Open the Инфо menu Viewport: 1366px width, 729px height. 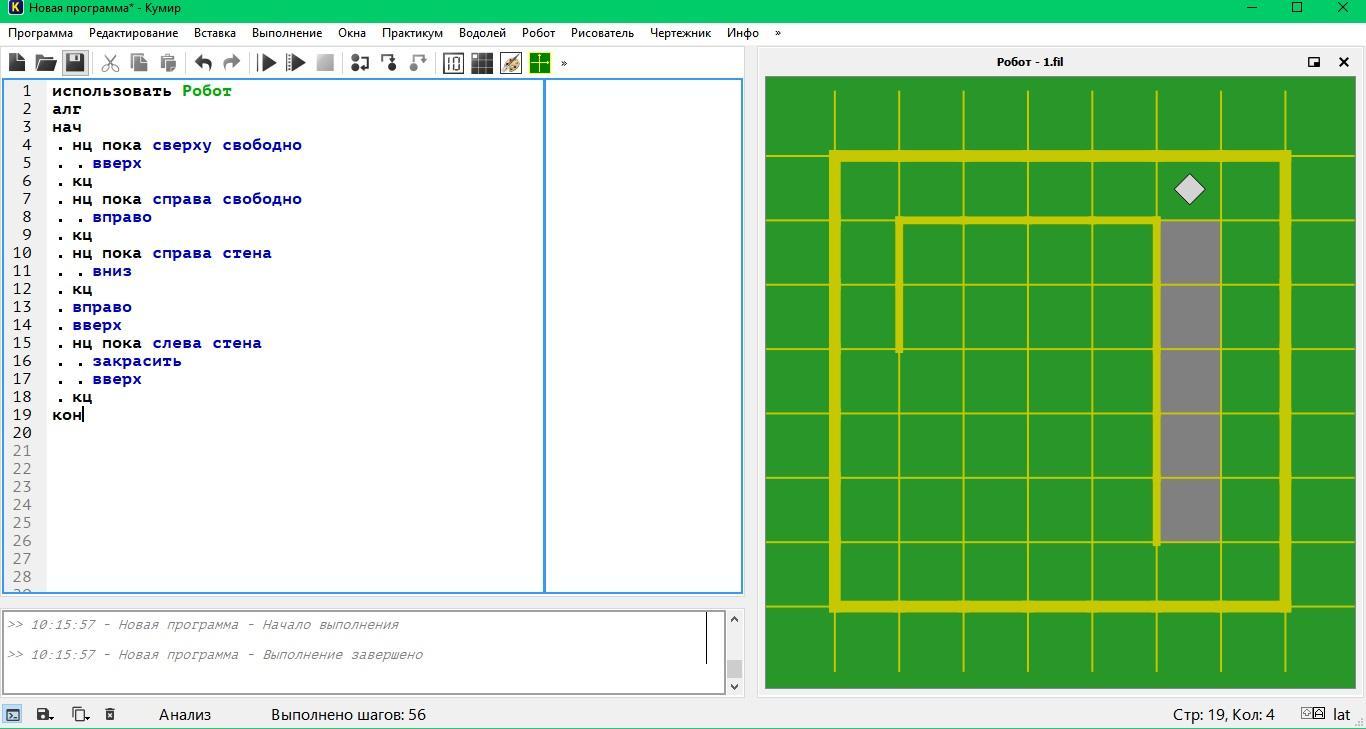(x=743, y=33)
